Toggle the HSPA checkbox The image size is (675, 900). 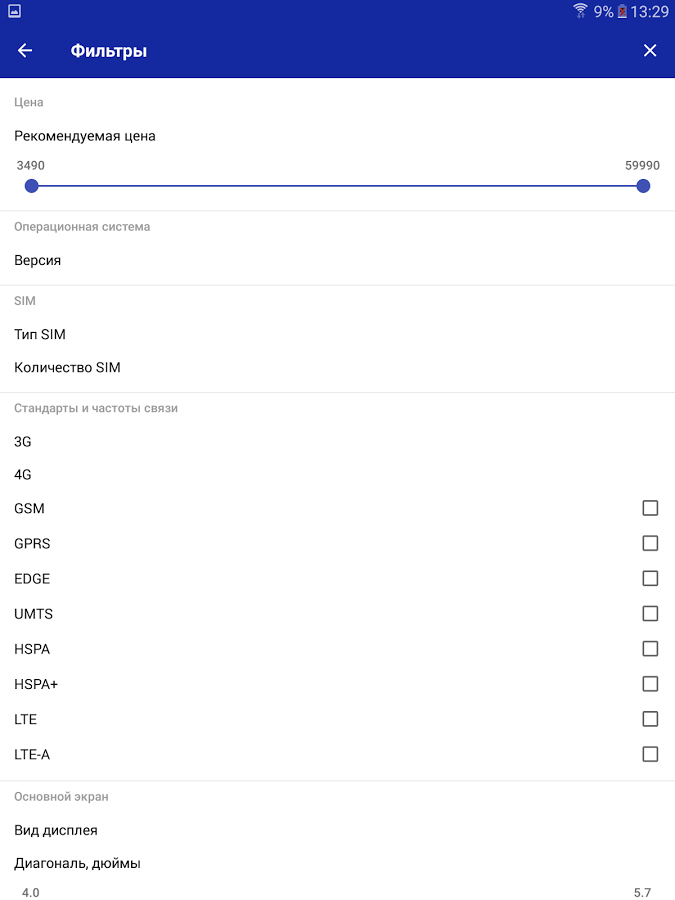pyautogui.click(x=650, y=649)
